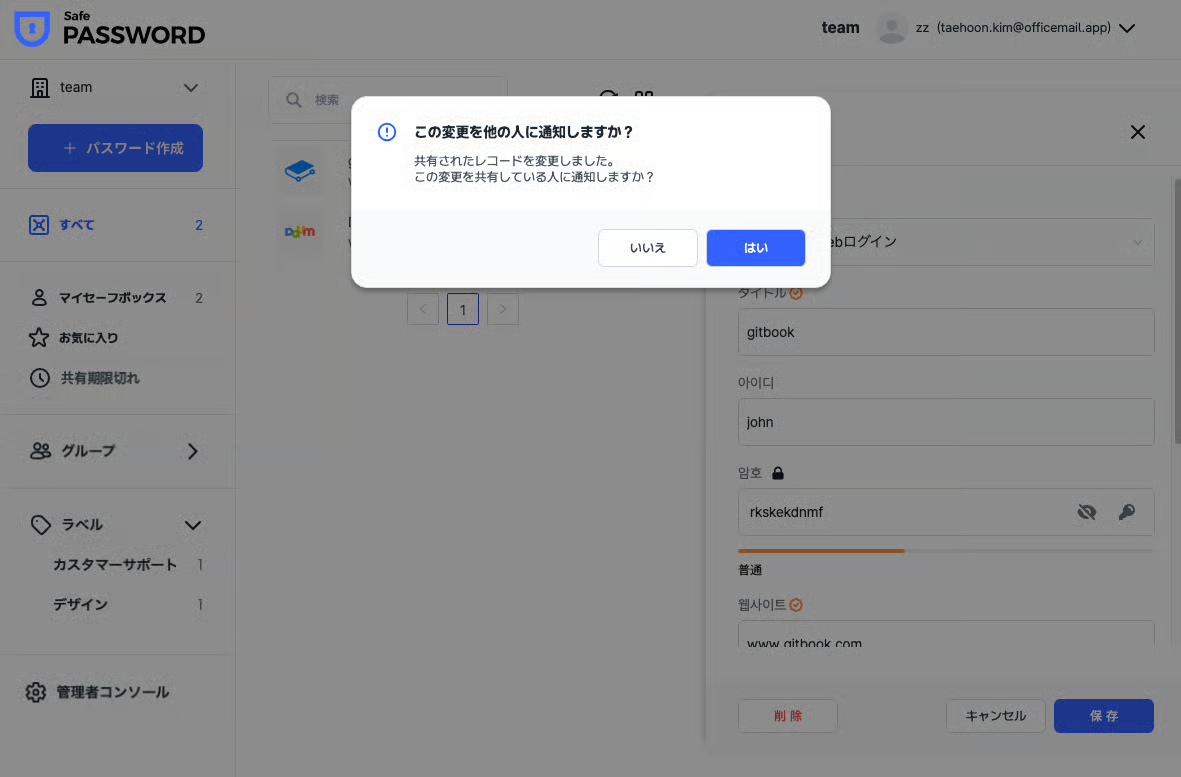Click いいえ in the dialog

[x=647, y=248]
